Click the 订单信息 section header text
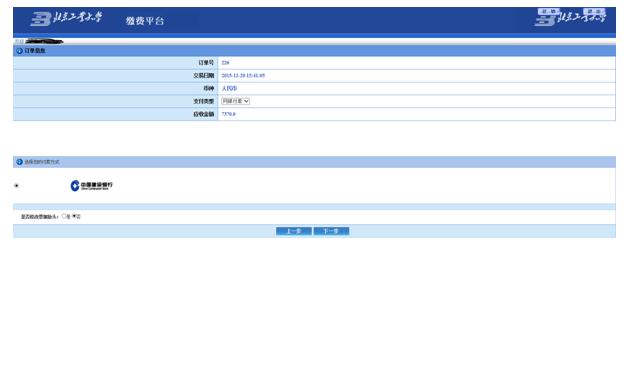634x366 pixels. (35, 51)
